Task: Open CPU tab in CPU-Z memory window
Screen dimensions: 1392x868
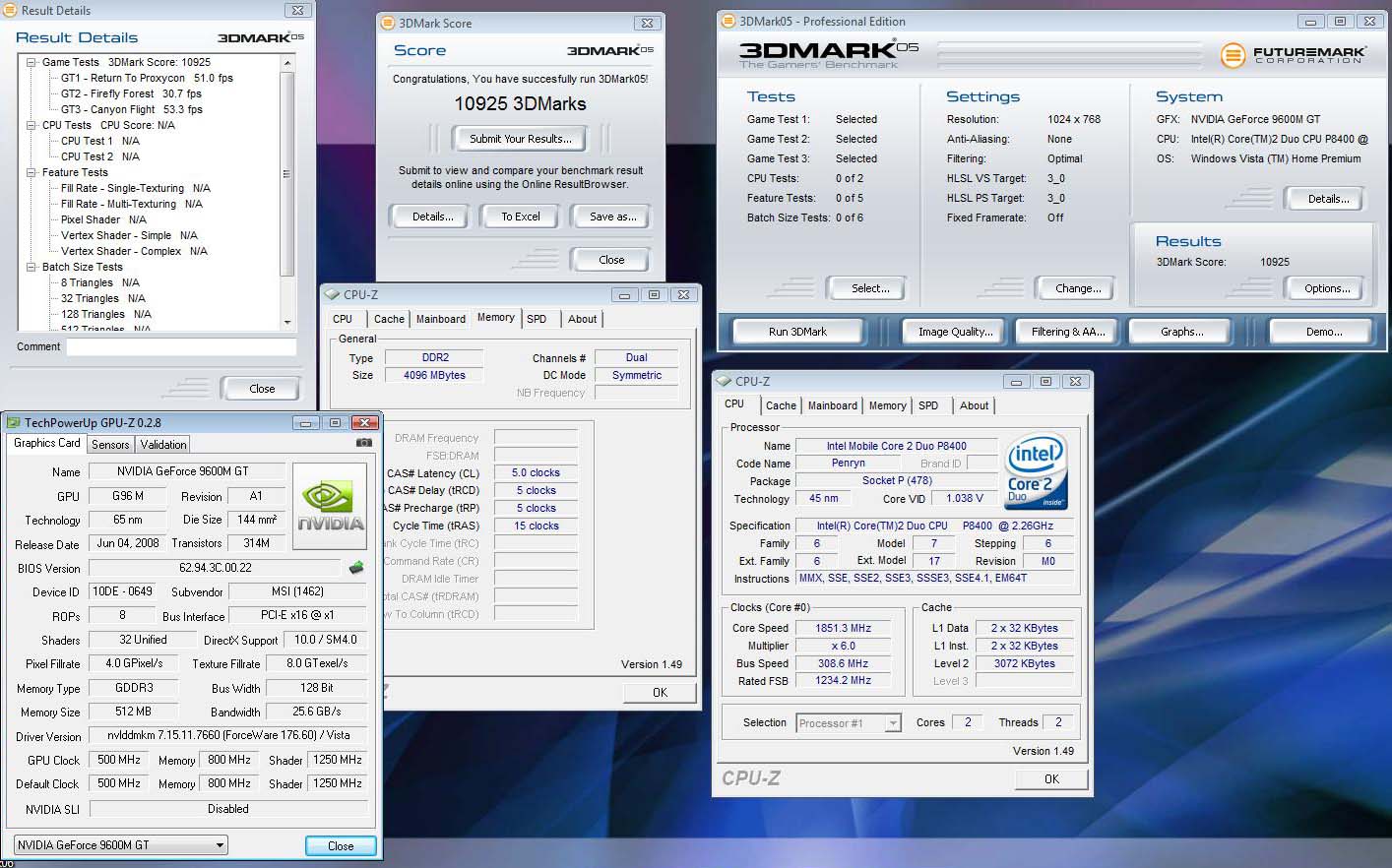Action: pos(343,319)
